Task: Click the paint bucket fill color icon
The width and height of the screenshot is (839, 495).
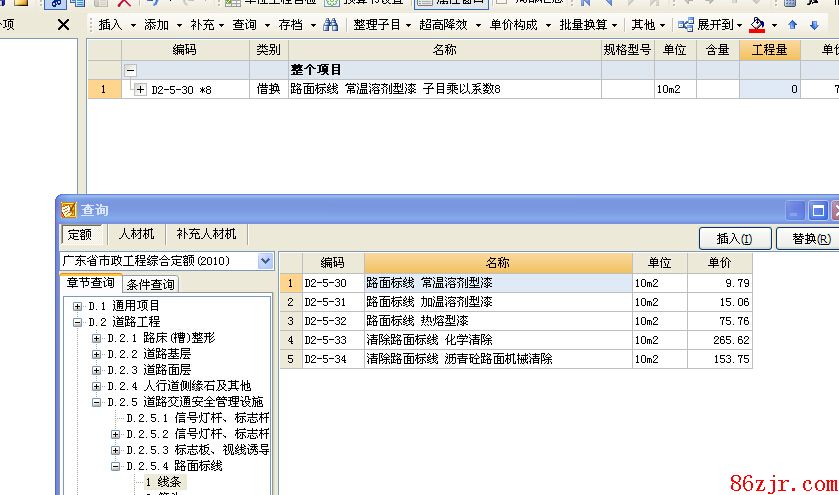Action: tap(757, 25)
